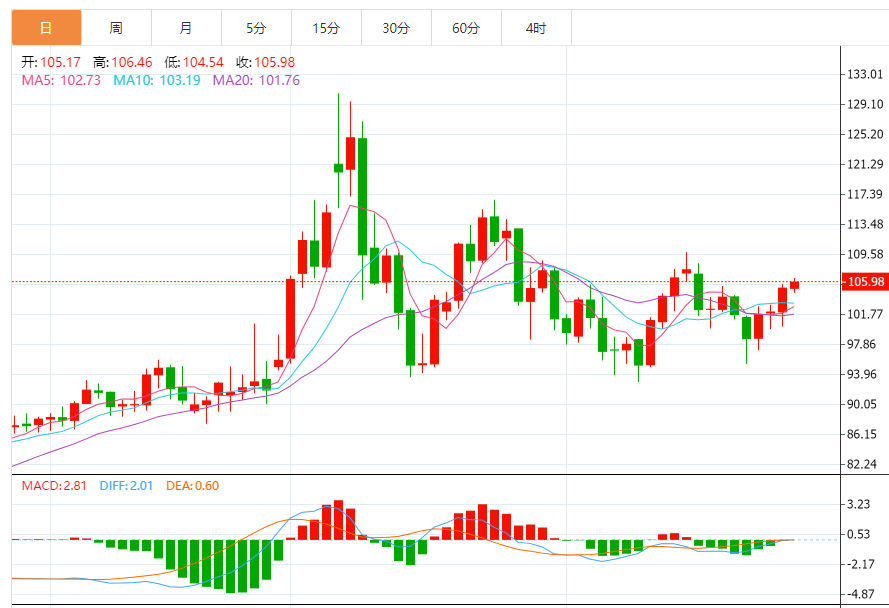Click the tallest MACD red histogram bar
Image resolution: width=889 pixels, height=608 pixels.
click(338, 520)
